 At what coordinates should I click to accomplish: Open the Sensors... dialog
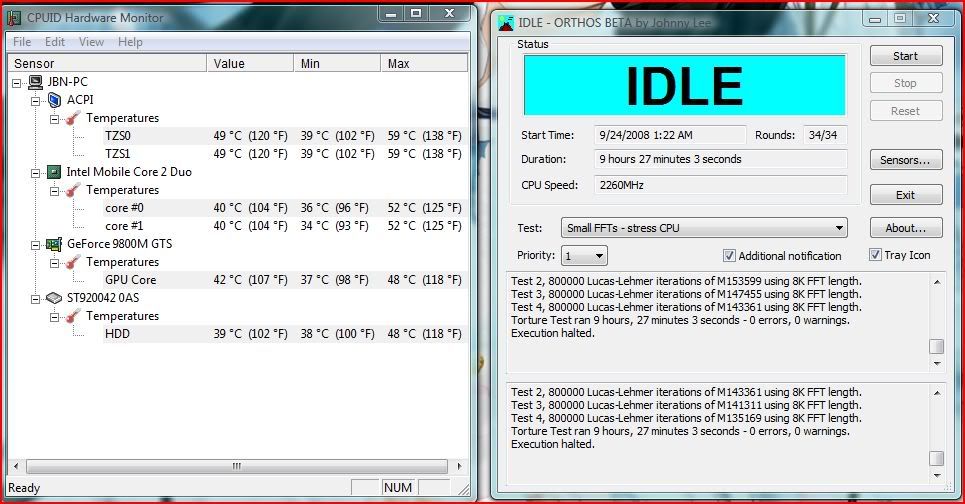pos(906,160)
